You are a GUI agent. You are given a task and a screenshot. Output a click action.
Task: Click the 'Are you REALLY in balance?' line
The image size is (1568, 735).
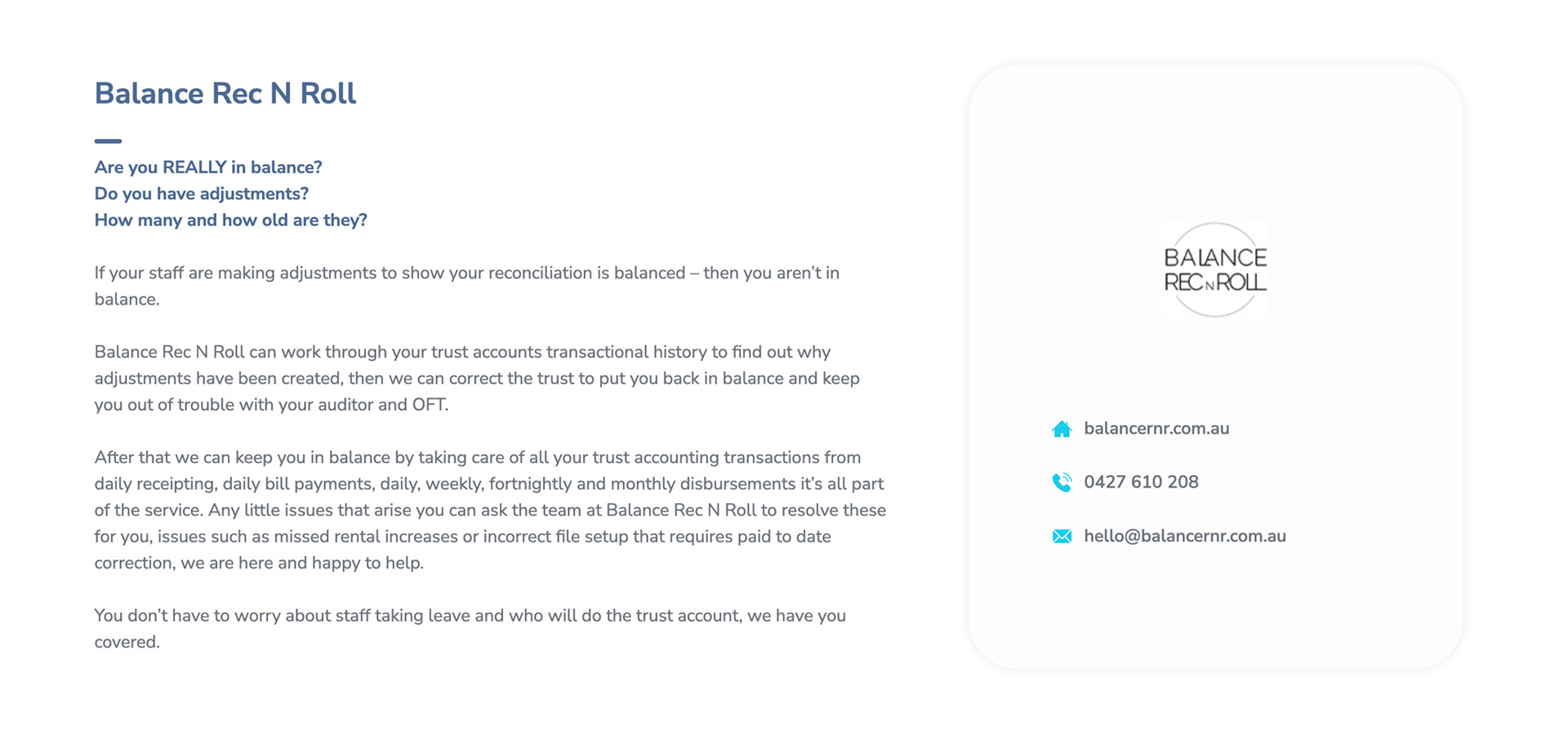click(x=208, y=167)
